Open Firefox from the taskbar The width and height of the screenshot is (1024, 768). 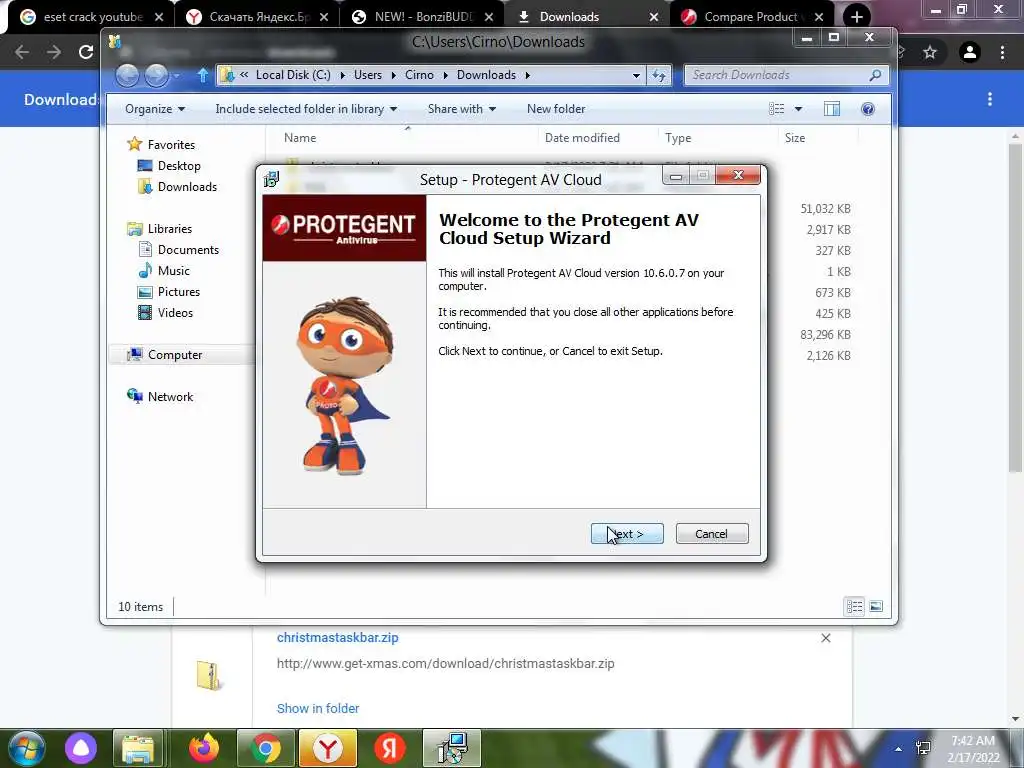[x=204, y=748]
